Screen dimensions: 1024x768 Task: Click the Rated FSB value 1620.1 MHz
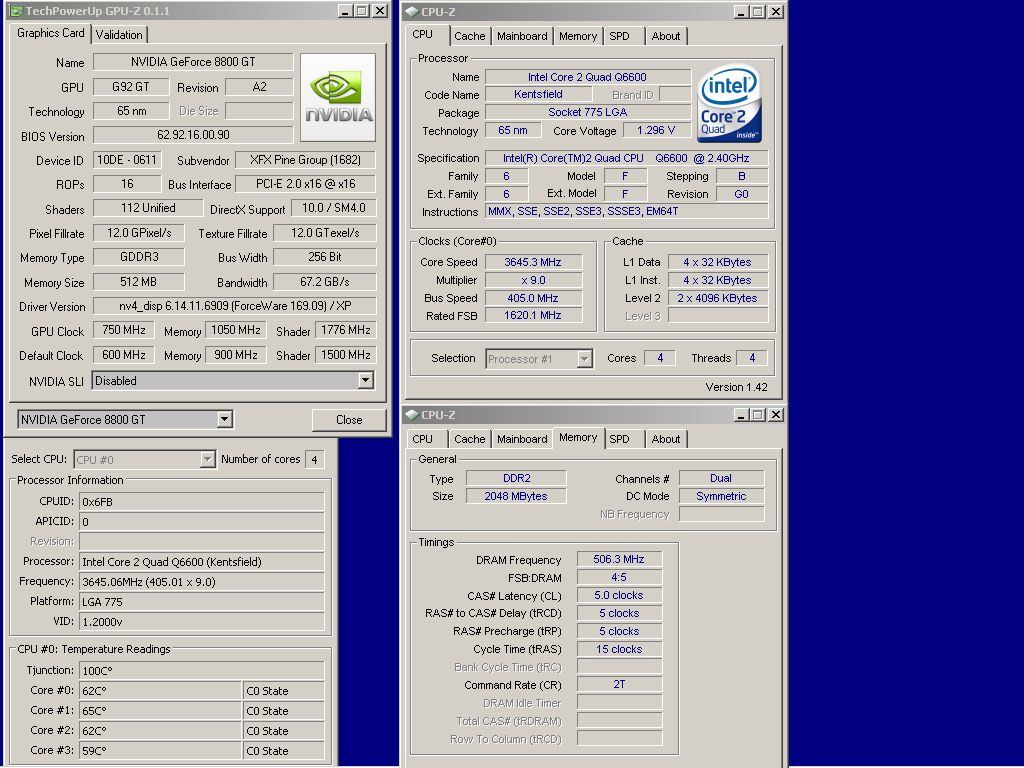coord(533,315)
